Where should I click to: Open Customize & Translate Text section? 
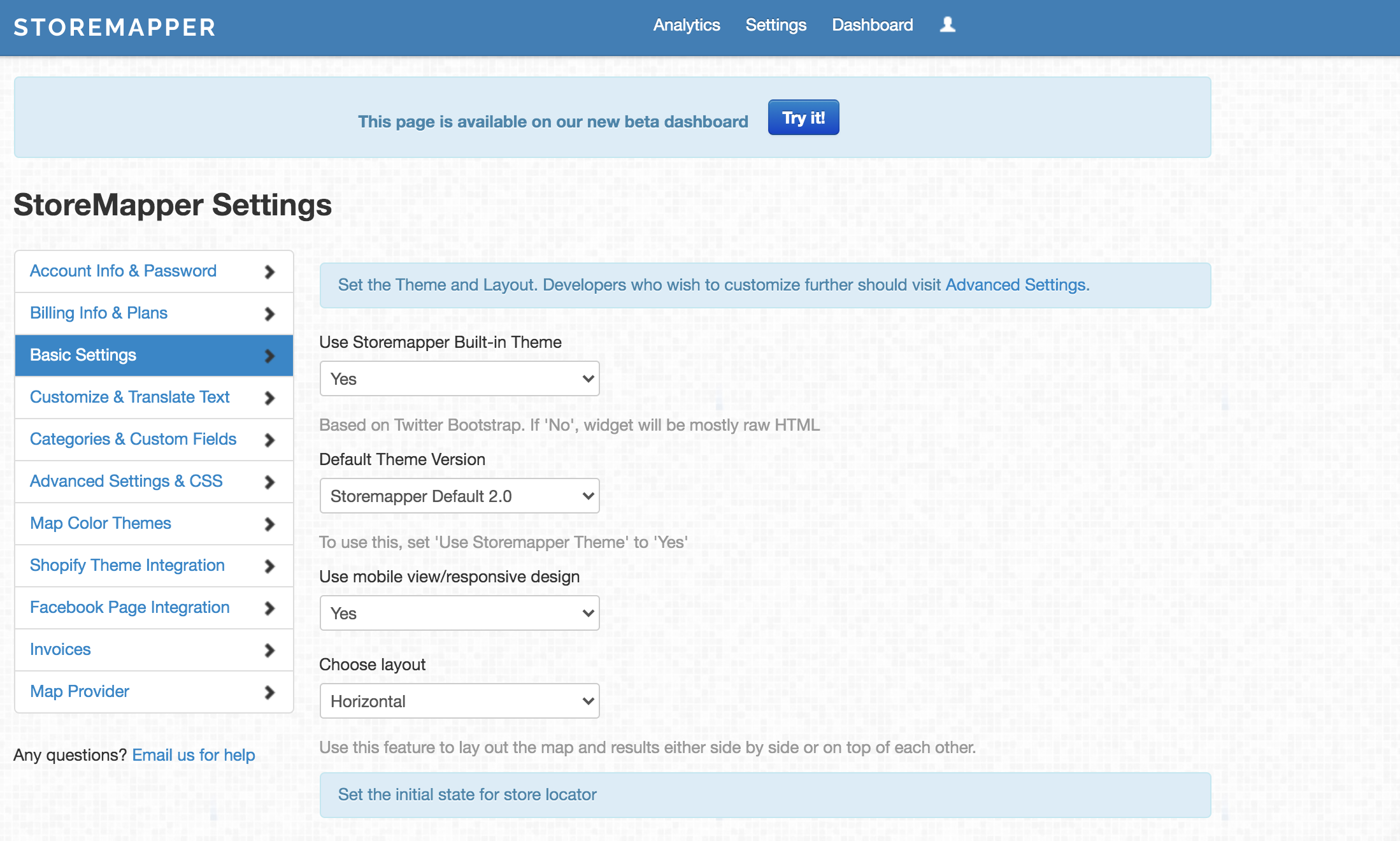[154, 398]
